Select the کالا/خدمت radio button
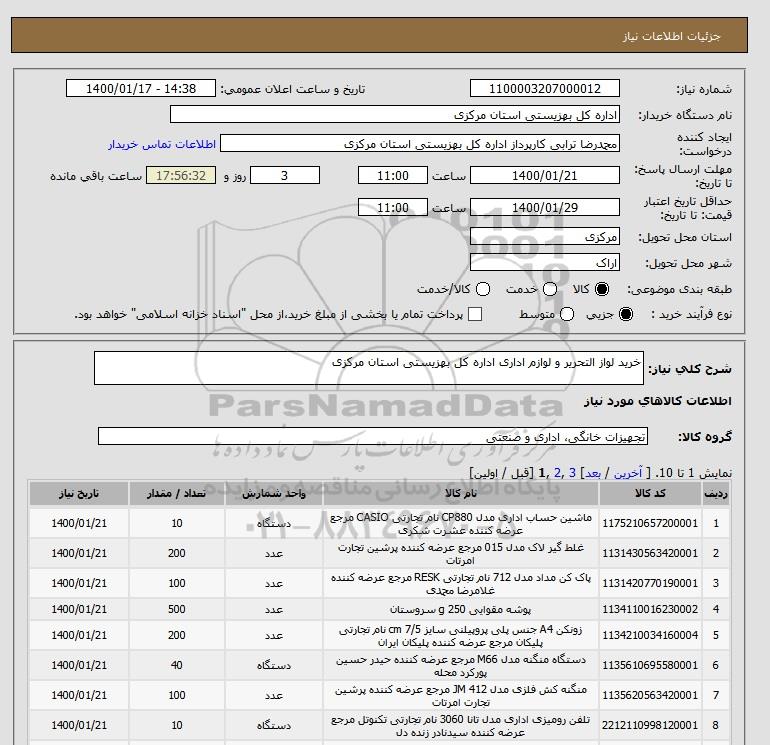770x745 pixels. (483, 289)
